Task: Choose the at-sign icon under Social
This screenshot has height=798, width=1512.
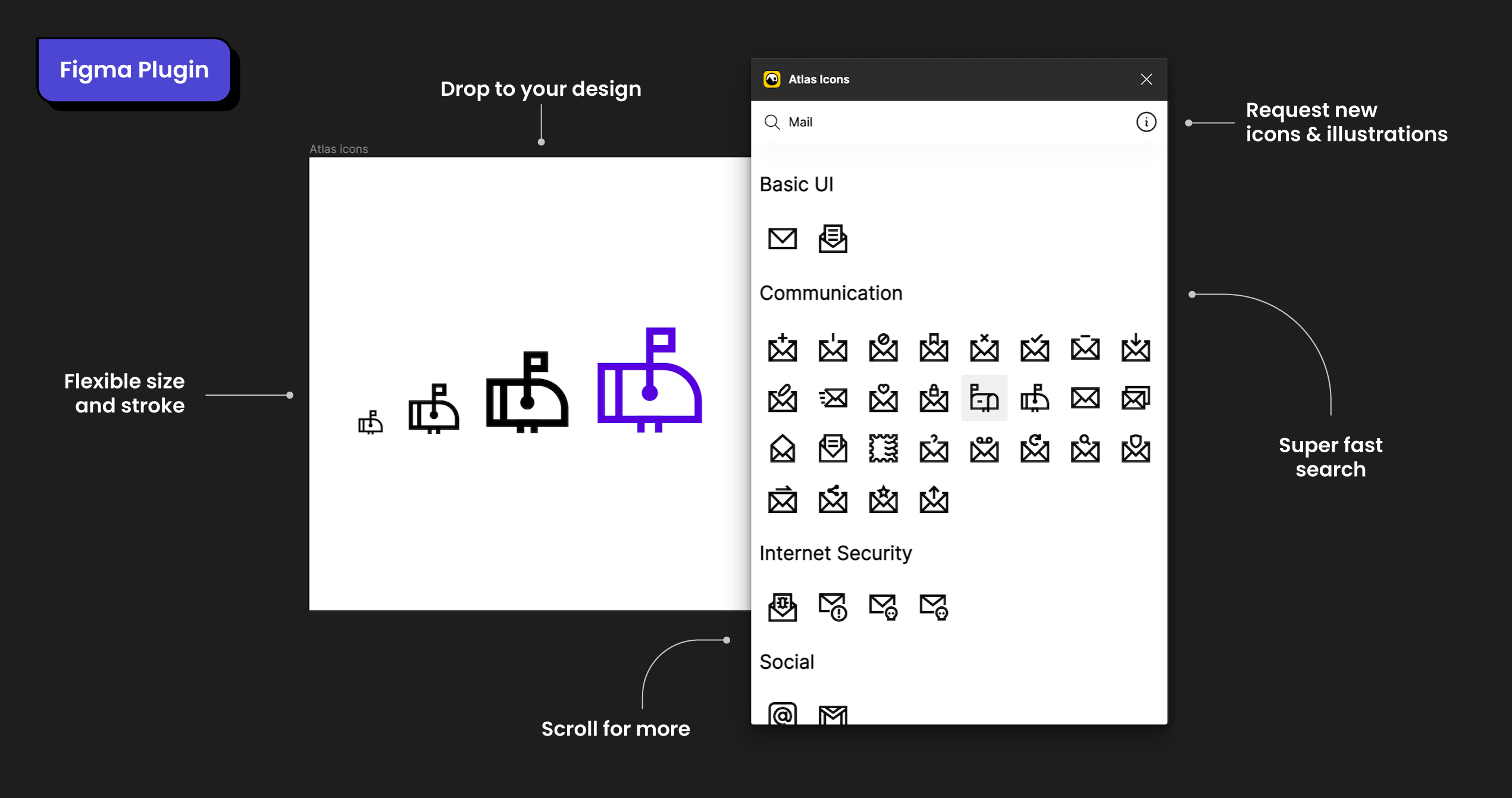Action: point(782,713)
